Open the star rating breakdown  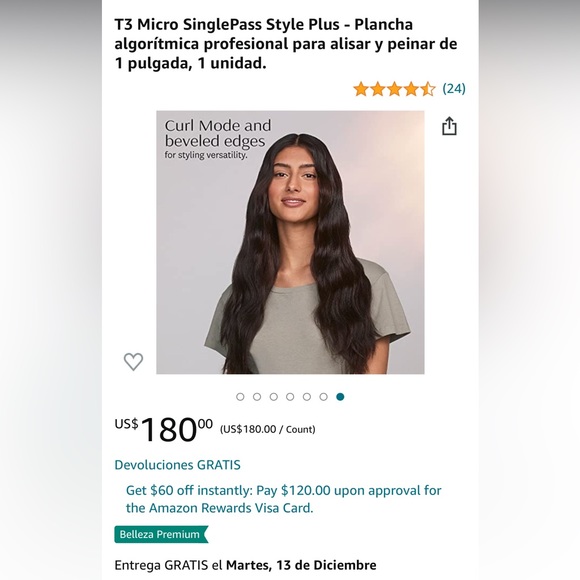pyautogui.click(x=394, y=89)
